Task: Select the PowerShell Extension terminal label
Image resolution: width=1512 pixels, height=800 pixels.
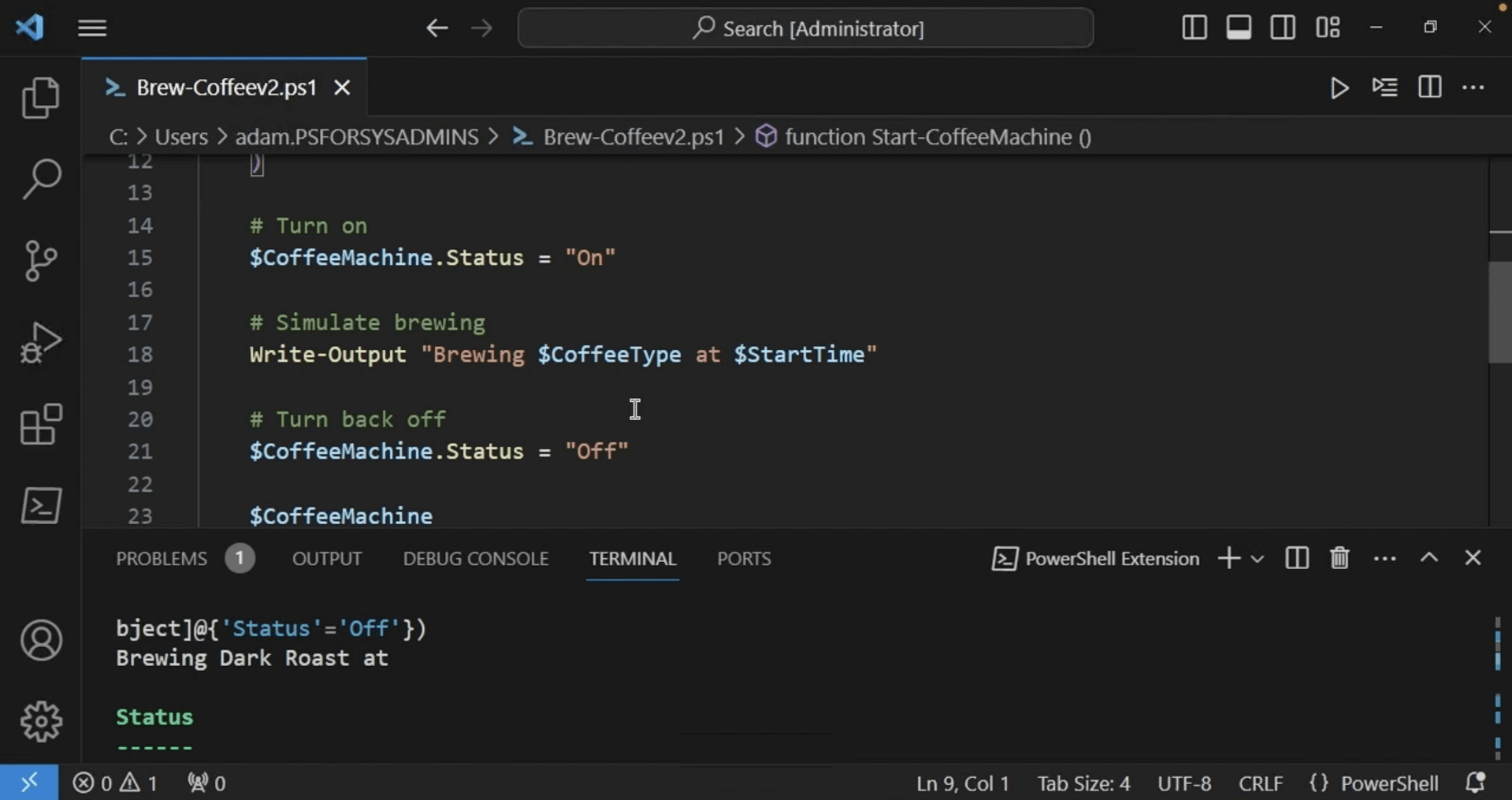Action: (x=1095, y=559)
